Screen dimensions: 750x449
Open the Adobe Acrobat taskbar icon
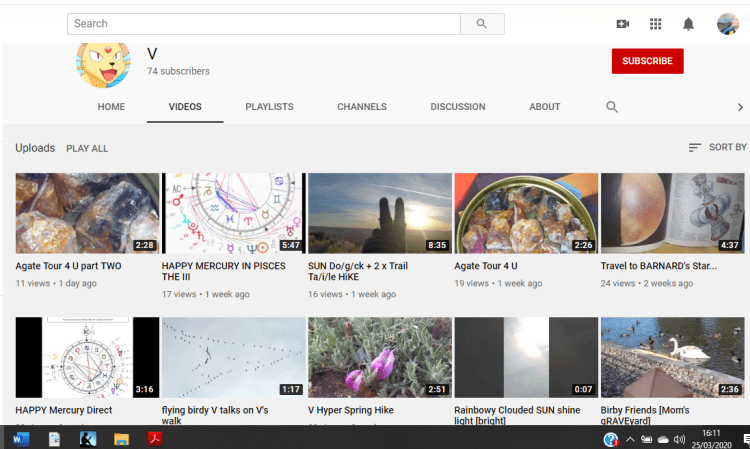pos(155,438)
